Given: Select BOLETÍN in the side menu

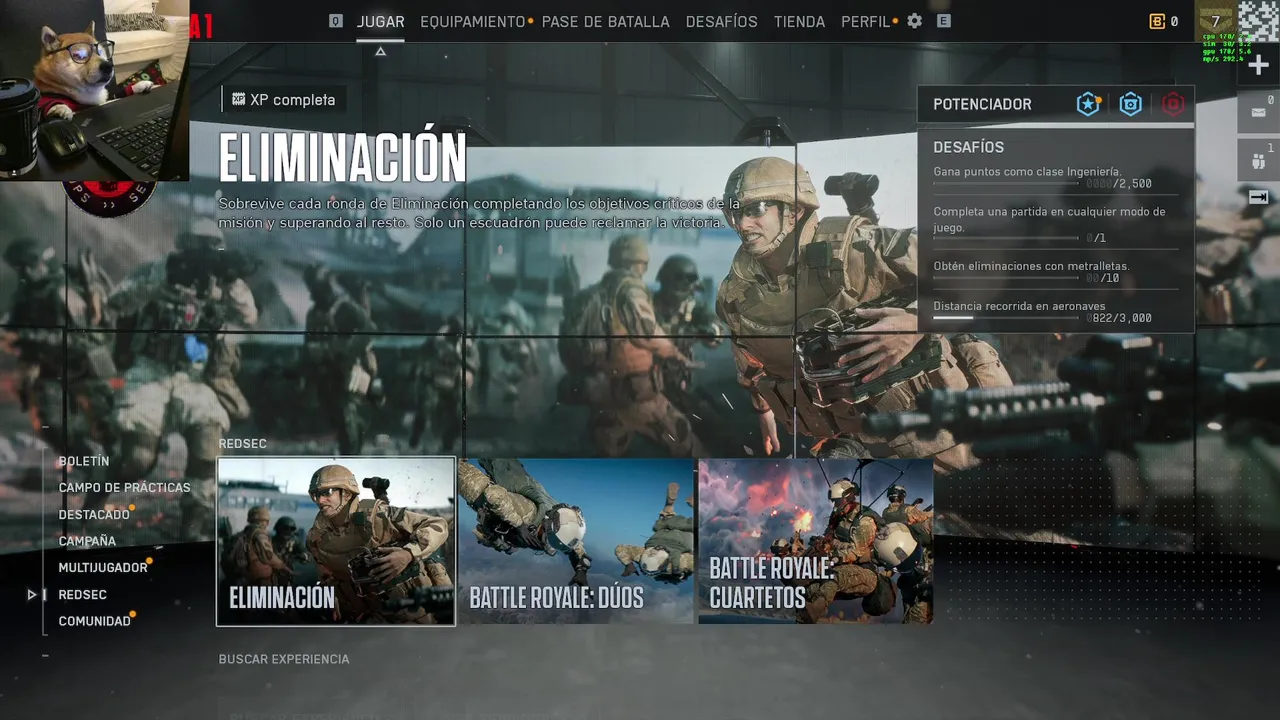Looking at the screenshot, I should coord(84,461).
